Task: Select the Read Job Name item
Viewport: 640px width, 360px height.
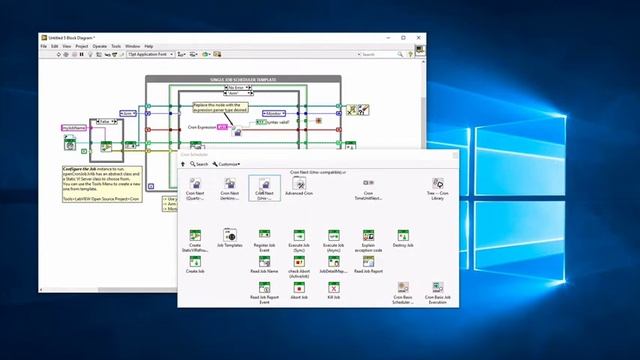Action: (264, 264)
